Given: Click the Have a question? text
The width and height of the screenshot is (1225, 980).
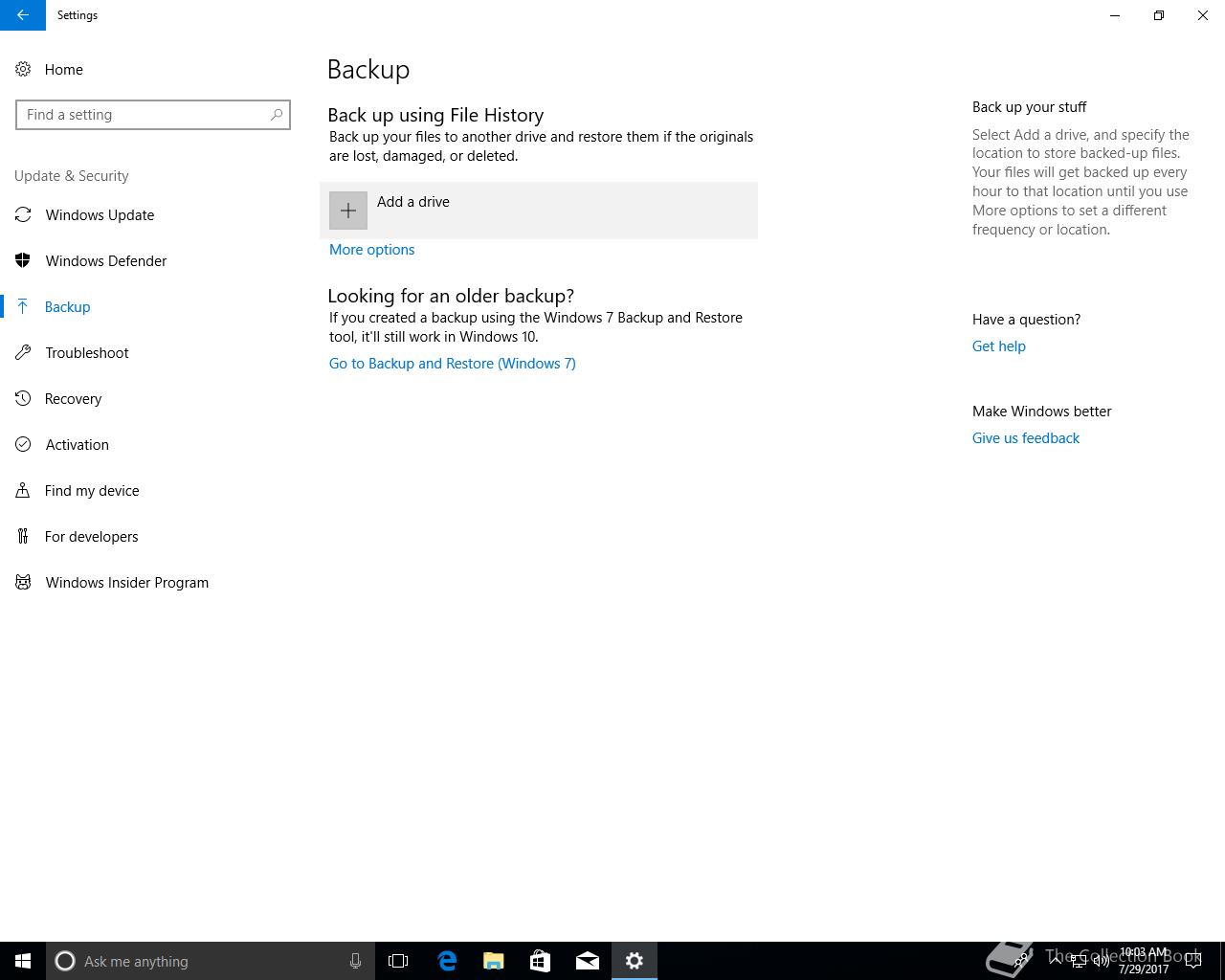Looking at the screenshot, I should (x=1026, y=320).
